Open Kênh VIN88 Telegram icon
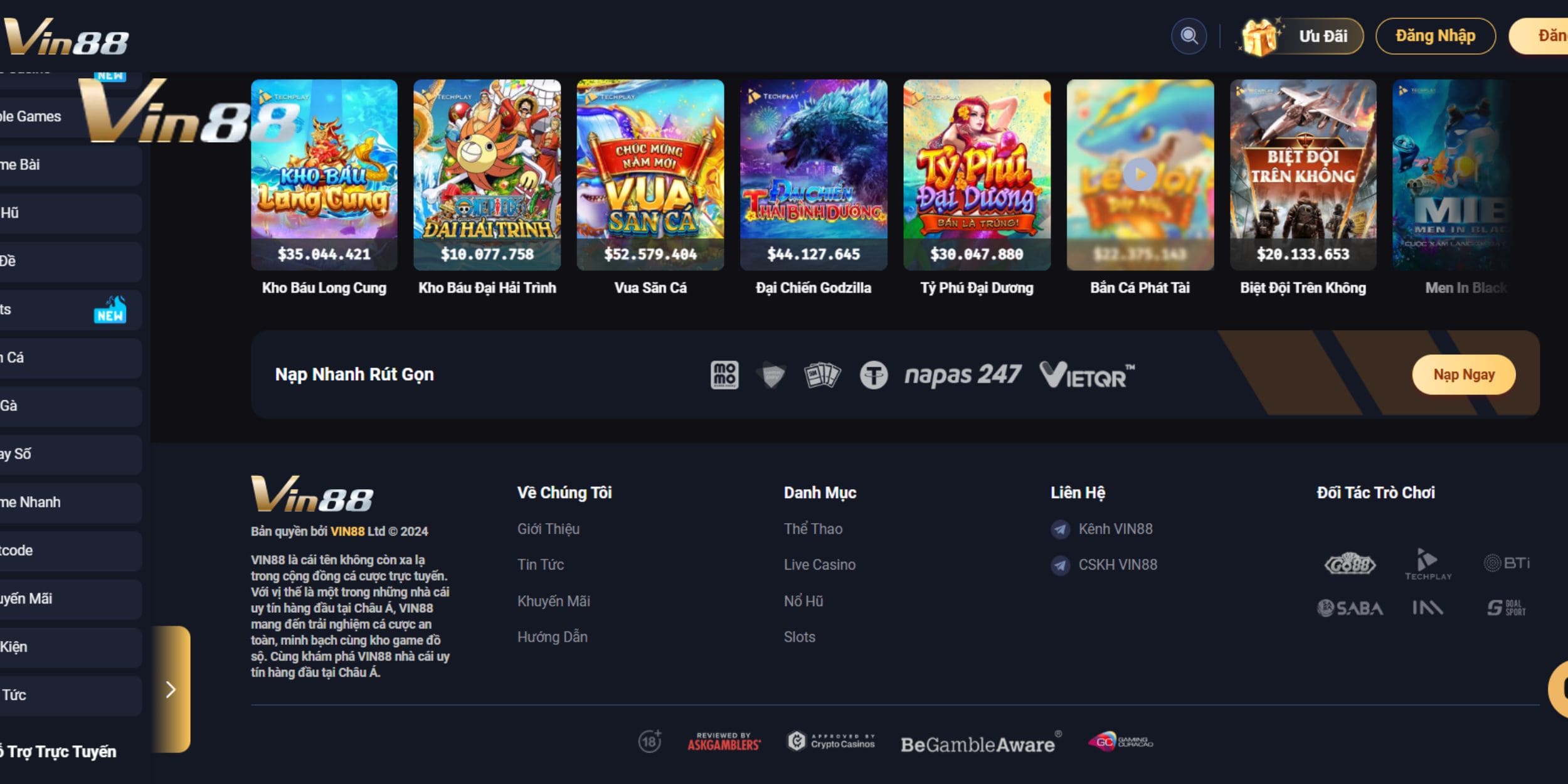 [x=1060, y=529]
